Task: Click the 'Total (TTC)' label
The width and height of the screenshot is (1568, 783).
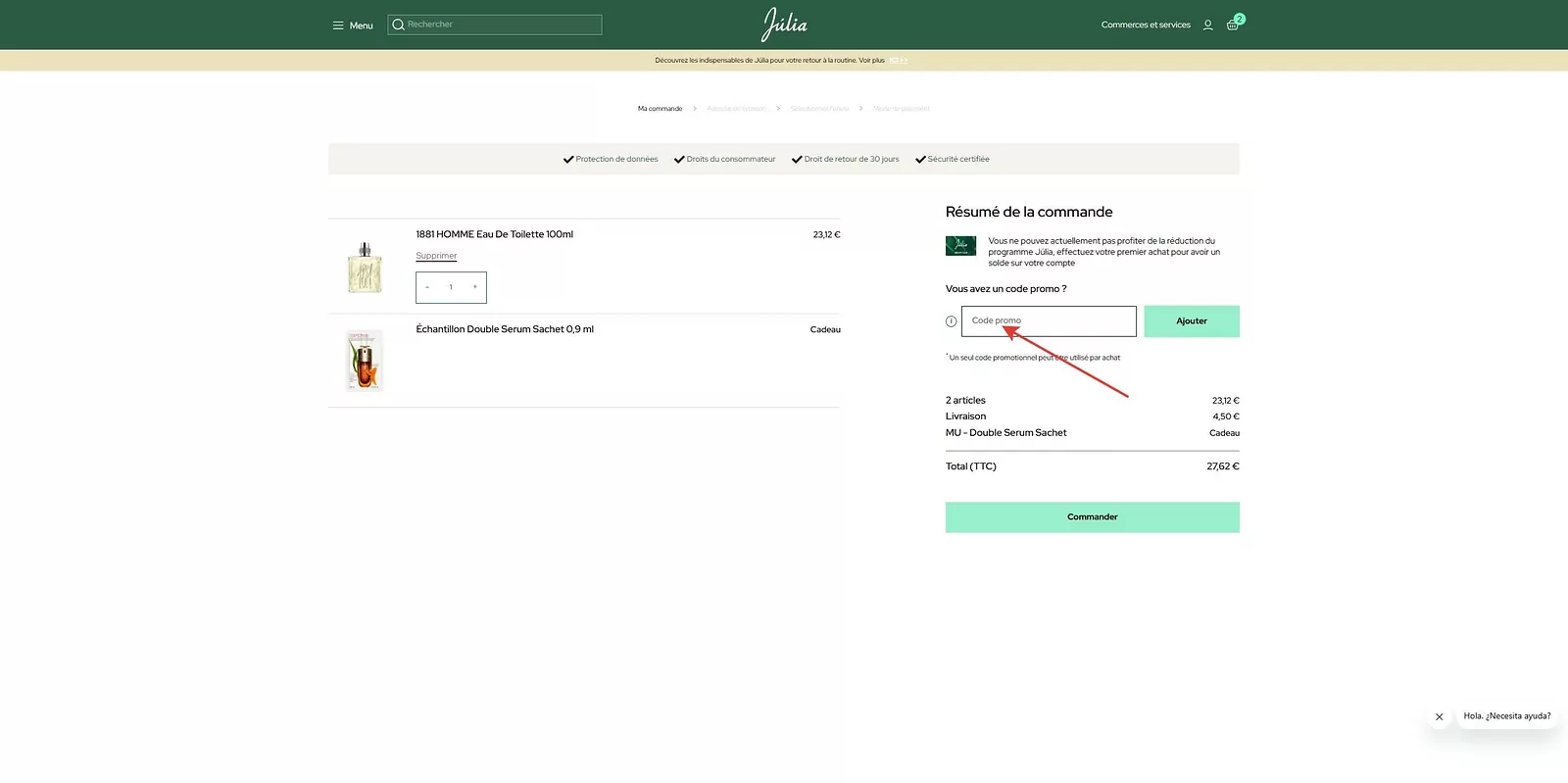Action: [x=970, y=466]
